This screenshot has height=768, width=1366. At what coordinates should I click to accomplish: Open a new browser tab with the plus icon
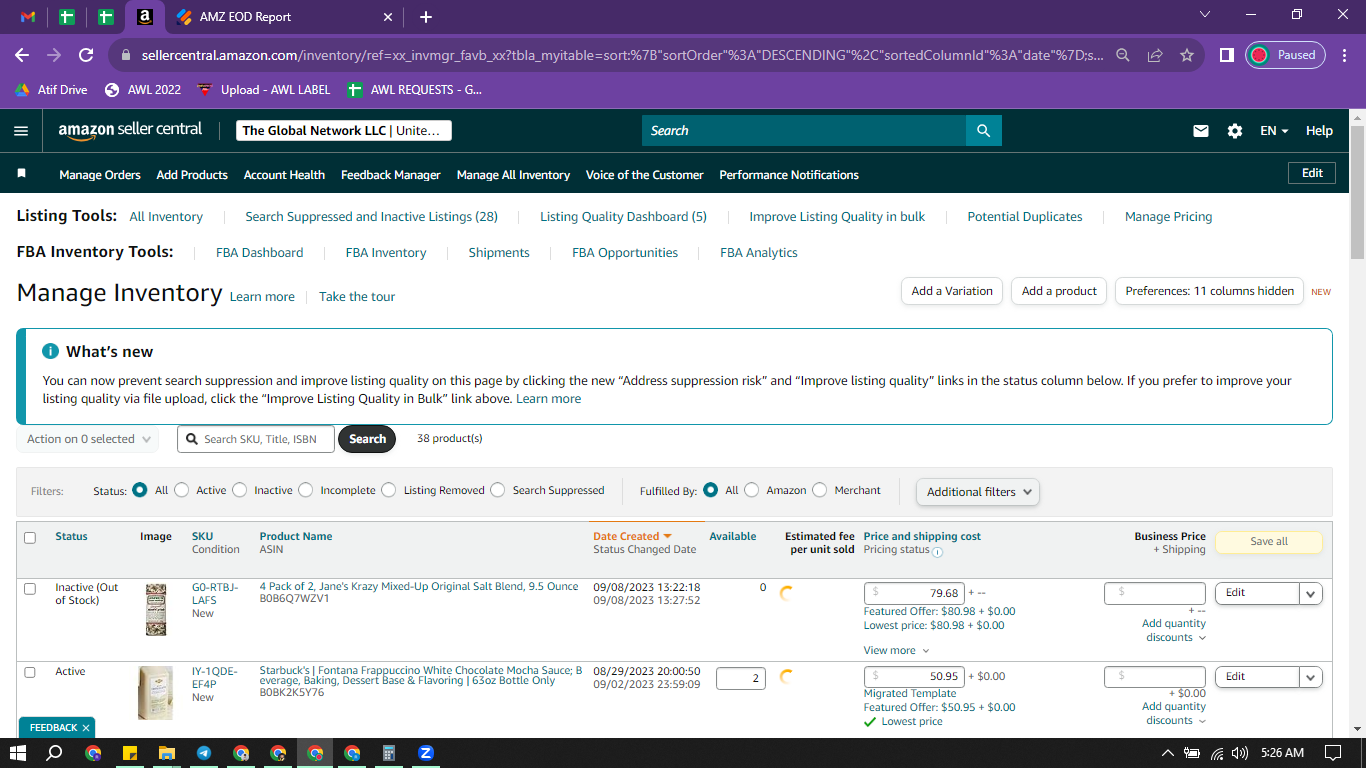coord(426,17)
